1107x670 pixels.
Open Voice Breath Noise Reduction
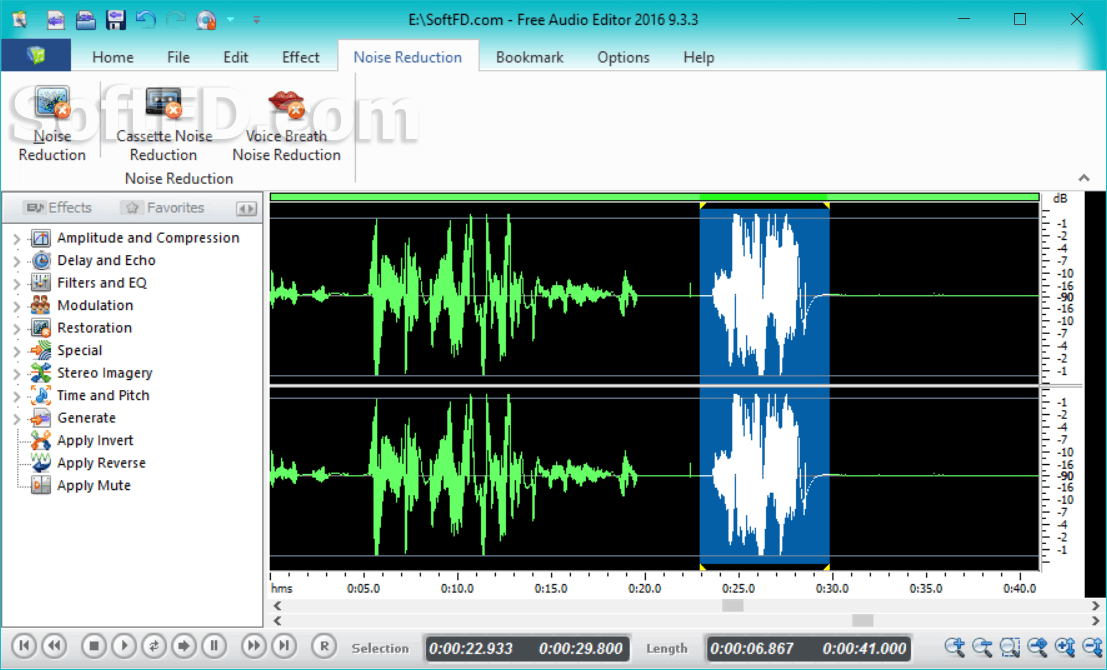(286, 124)
